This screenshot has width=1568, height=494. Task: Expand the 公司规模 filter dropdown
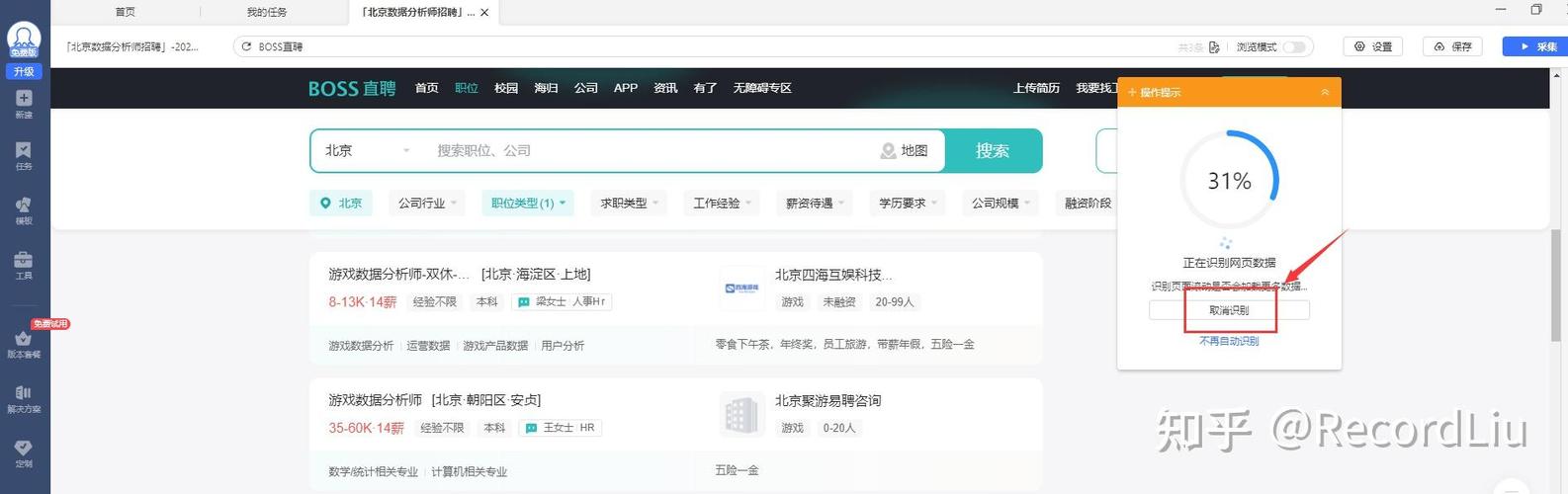[x=1001, y=203]
